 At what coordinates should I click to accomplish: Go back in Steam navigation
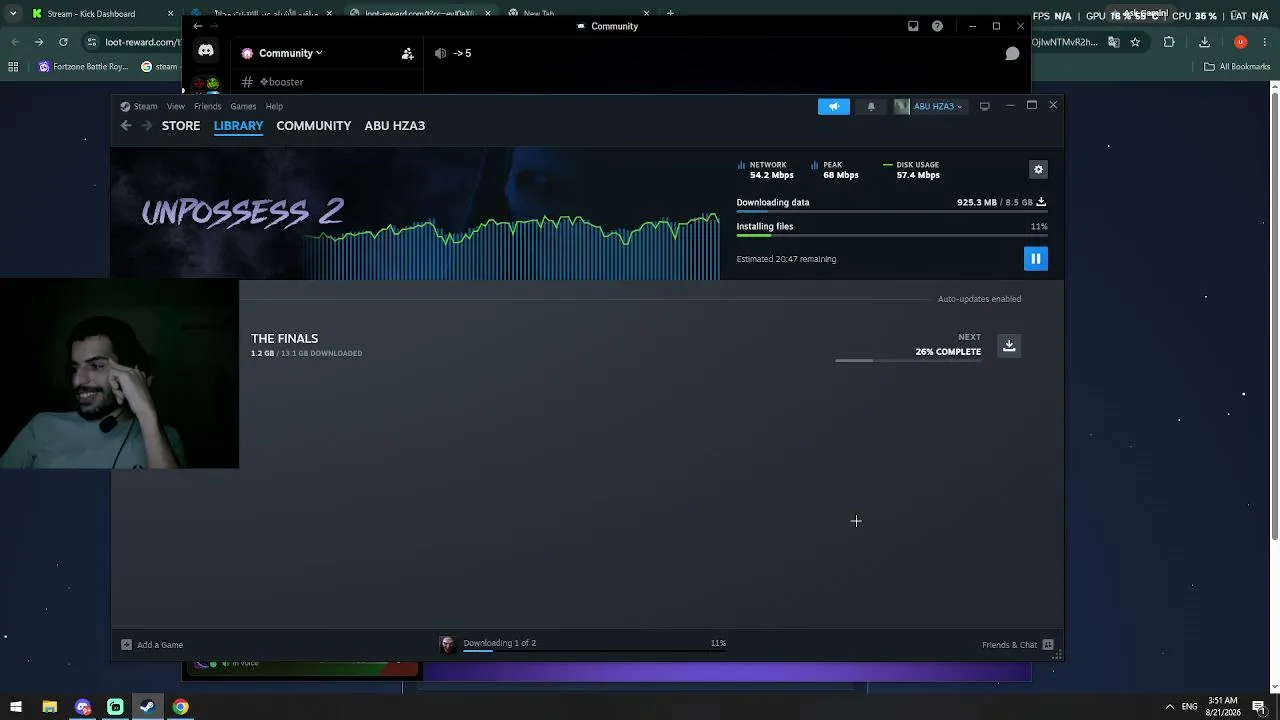(x=126, y=125)
